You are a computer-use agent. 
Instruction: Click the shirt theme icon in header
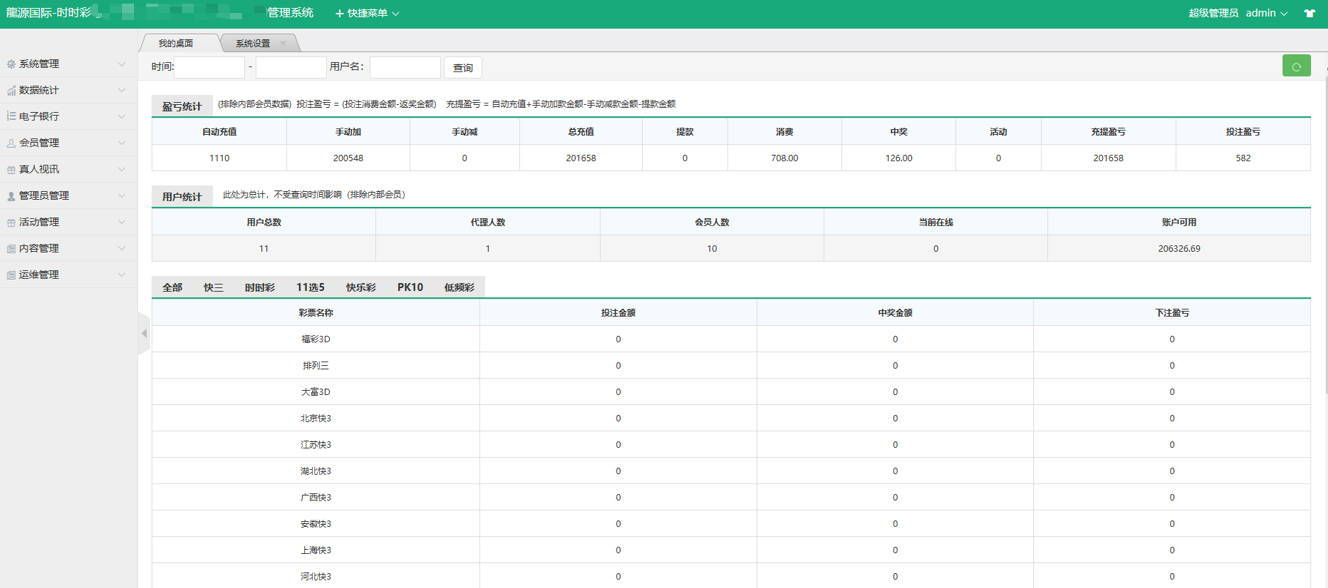pyautogui.click(x=1310, y=14)
